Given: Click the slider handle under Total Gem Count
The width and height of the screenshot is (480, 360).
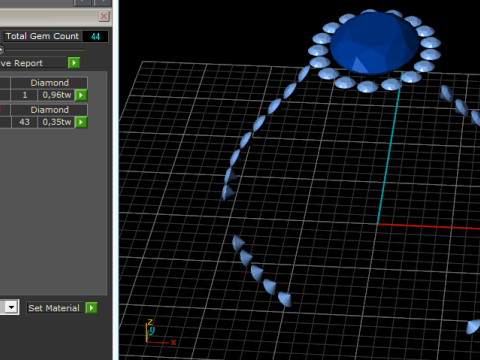Looking at the screenshot, I should tap(1, 50).
